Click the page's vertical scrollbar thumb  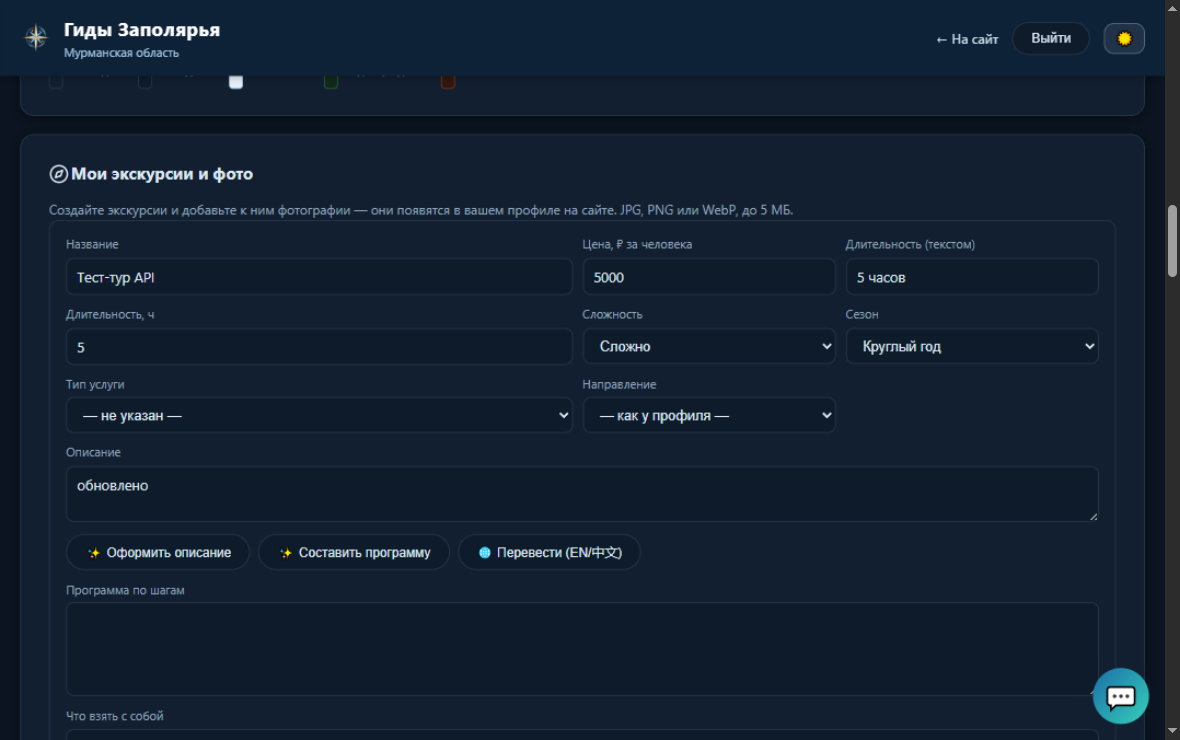1172,241
